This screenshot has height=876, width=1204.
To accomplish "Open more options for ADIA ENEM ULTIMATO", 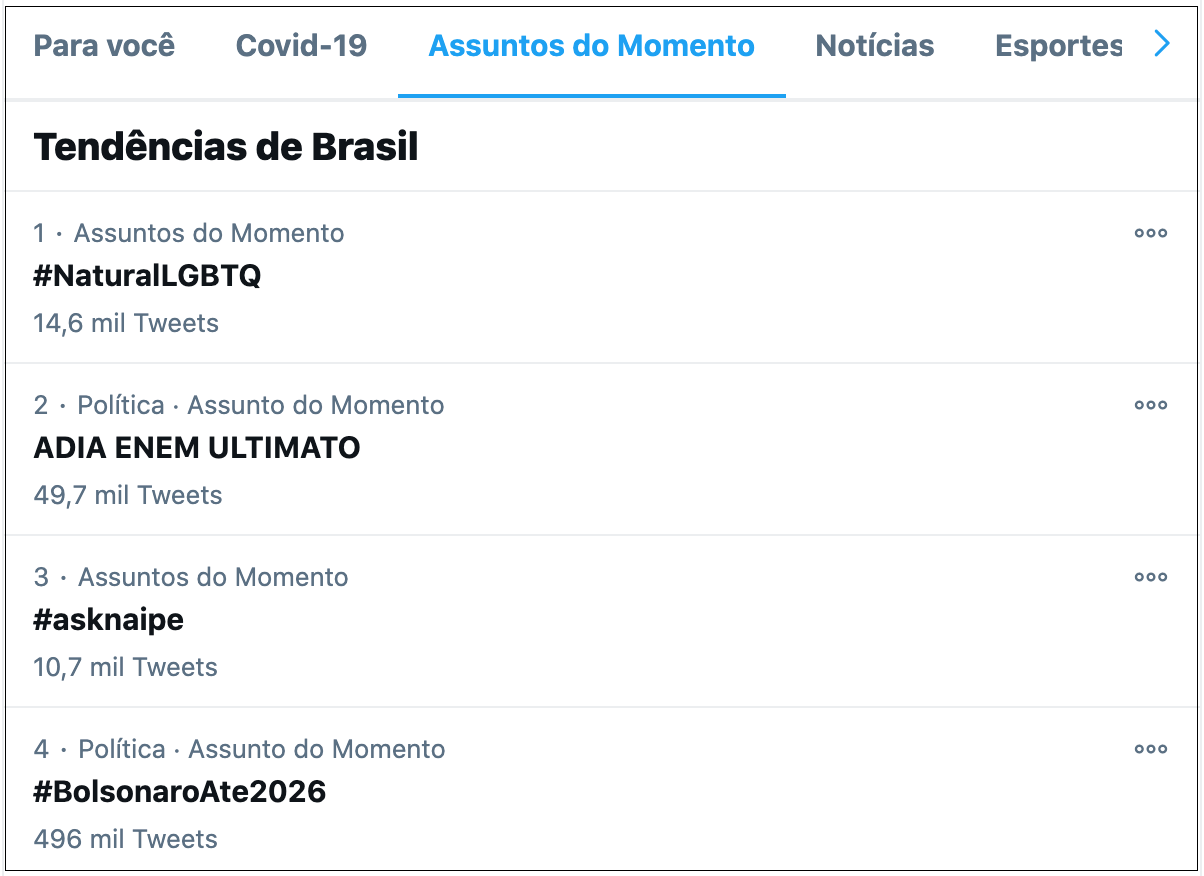I will pos(1150,405).
